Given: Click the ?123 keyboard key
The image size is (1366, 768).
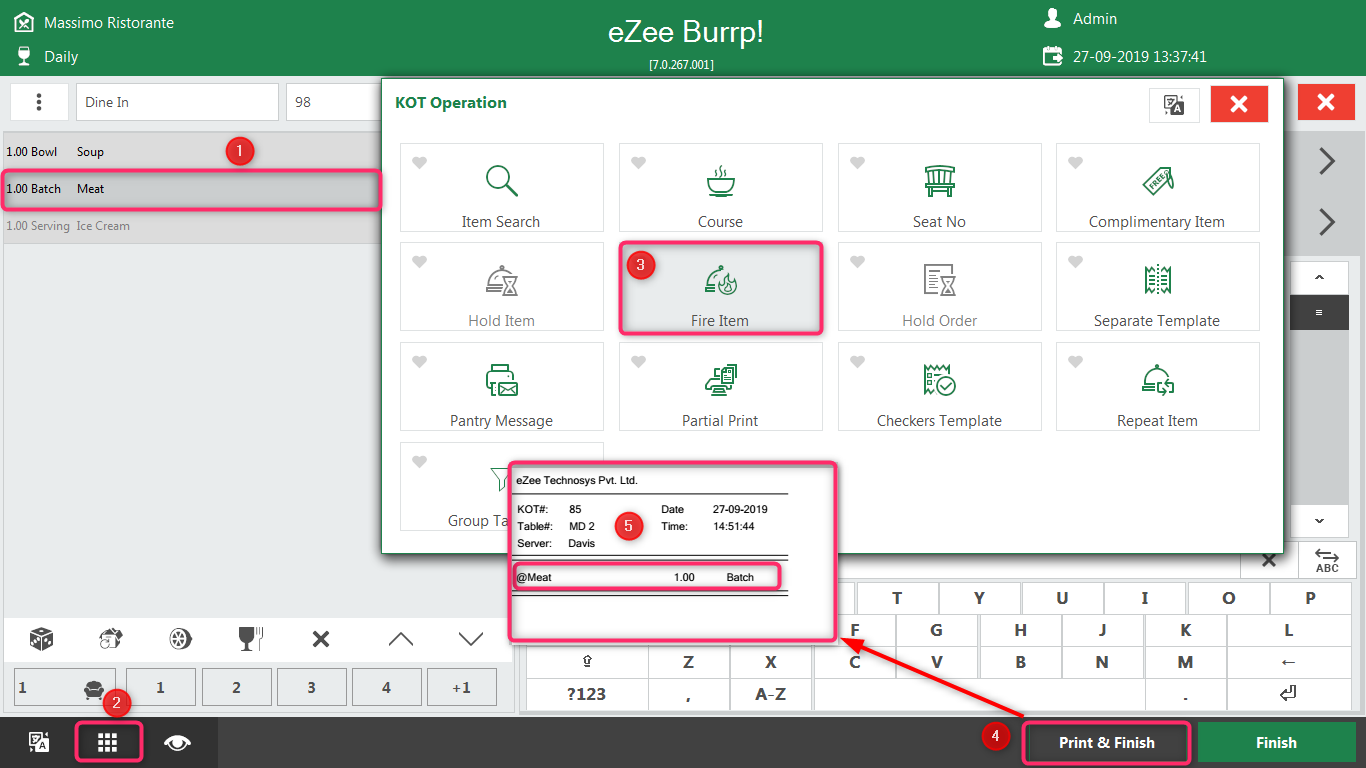Looking at the screenshot, I should tap(587, 694).
